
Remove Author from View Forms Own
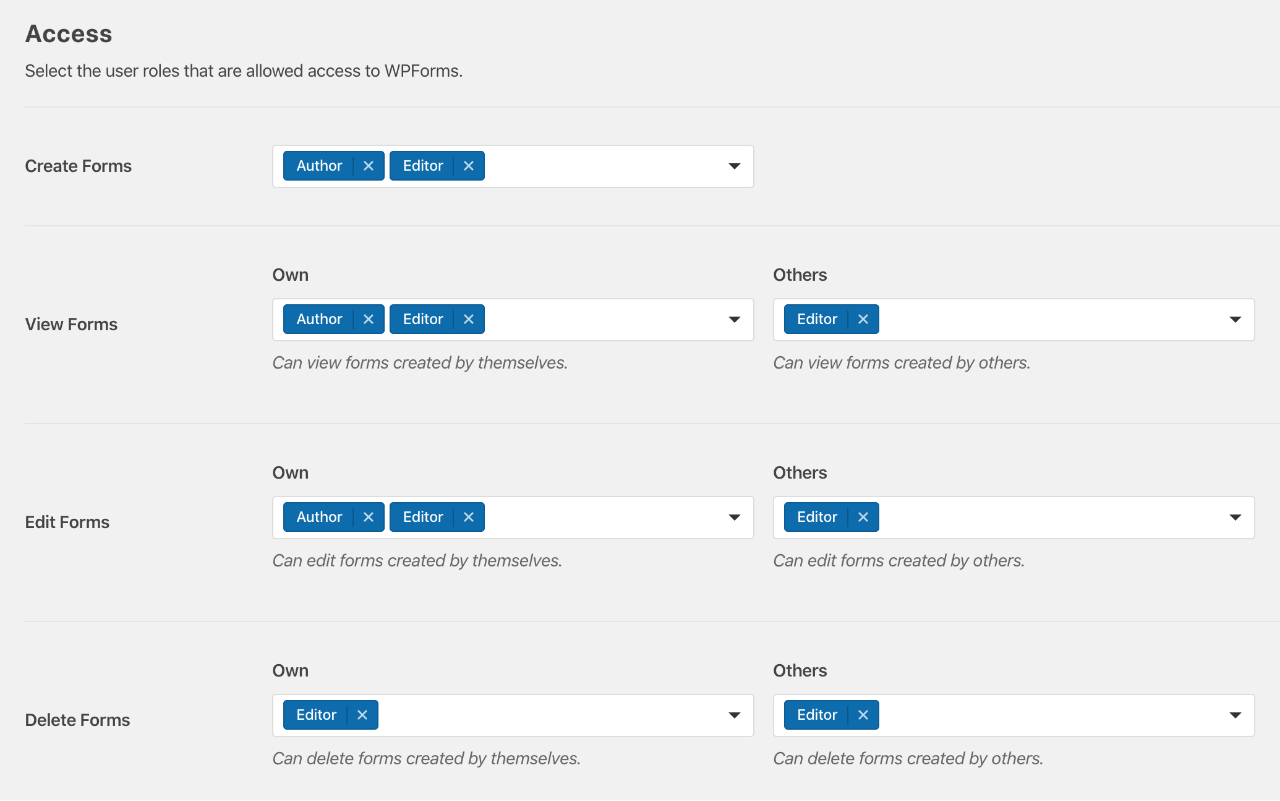[x=368, y=319]
